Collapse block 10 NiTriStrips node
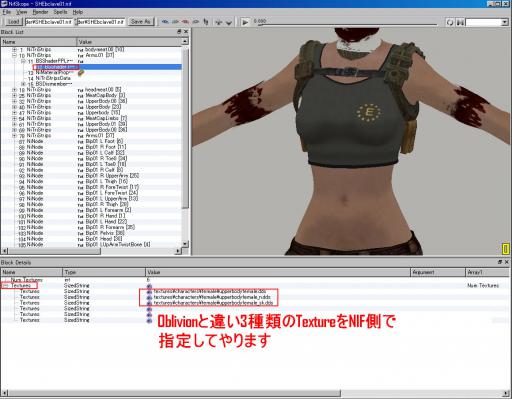Viewport: 512px width, 399px height. (14, 55)
